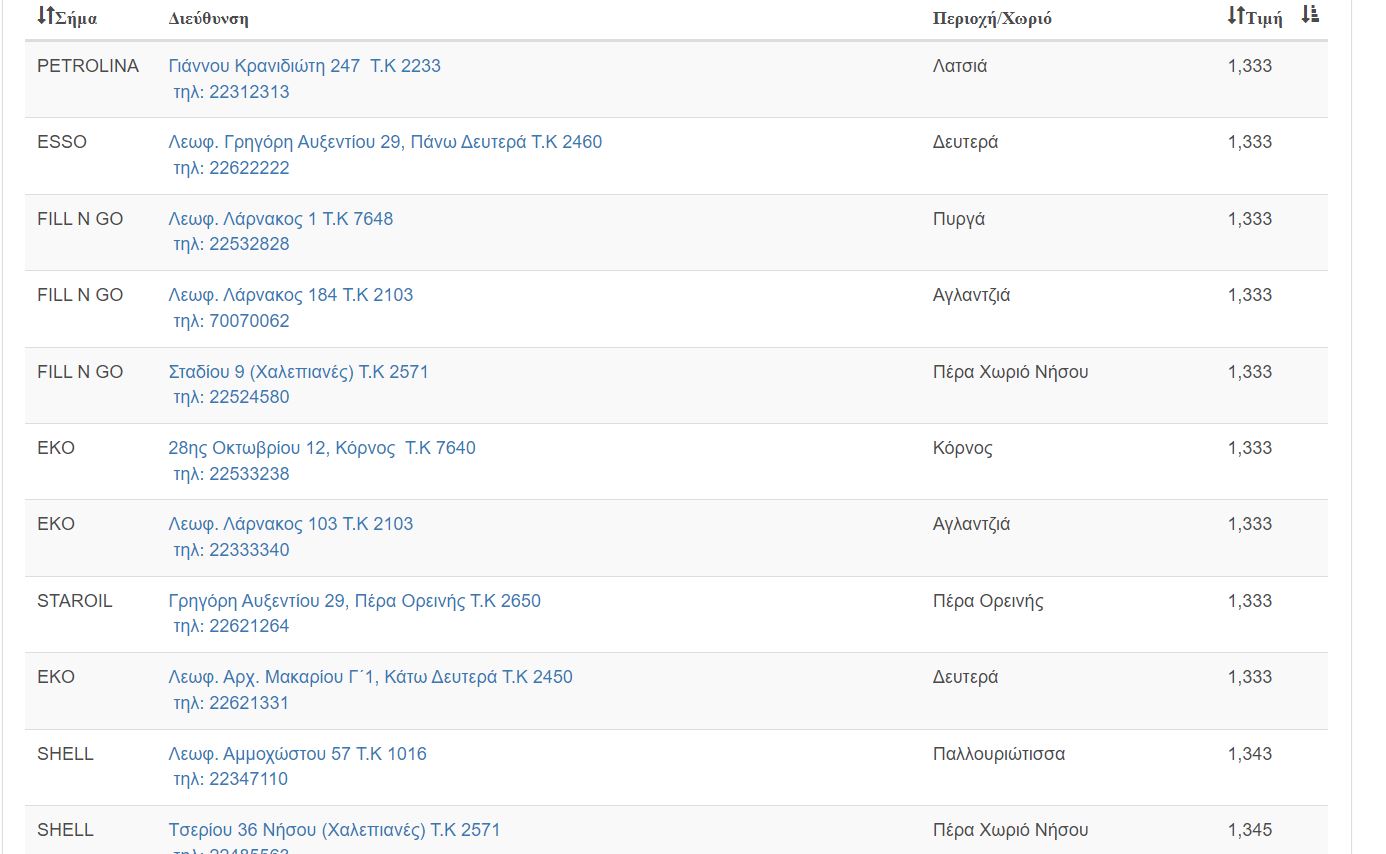Click the sort arrows icon beside Σήμα

pyautogui.click(x=45, y=16)
